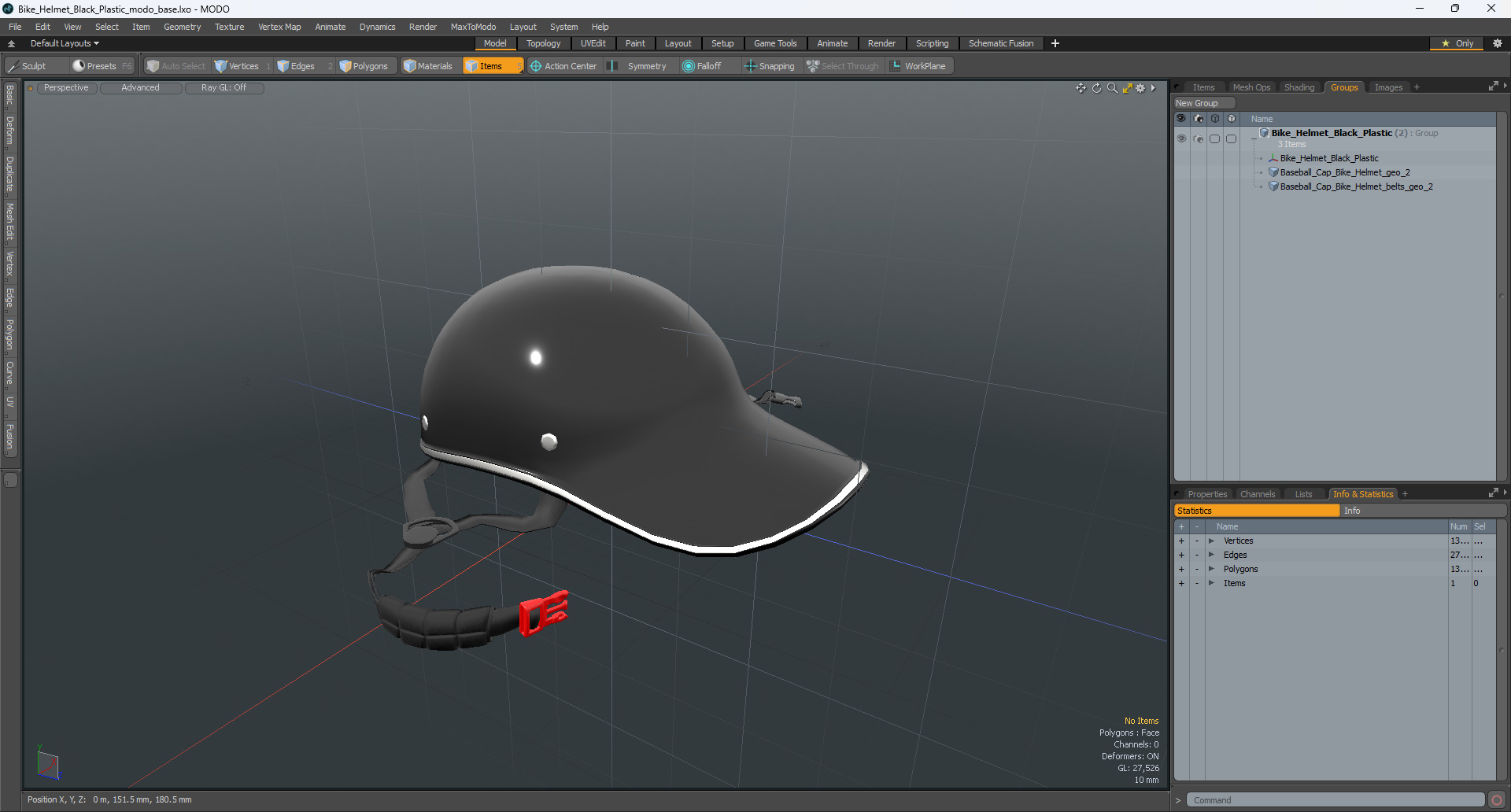This screenshot has width=1511, height=812.
Task: Open the viewport more-options arrow
Action: pyautogui.click(x=1153, y=88)
